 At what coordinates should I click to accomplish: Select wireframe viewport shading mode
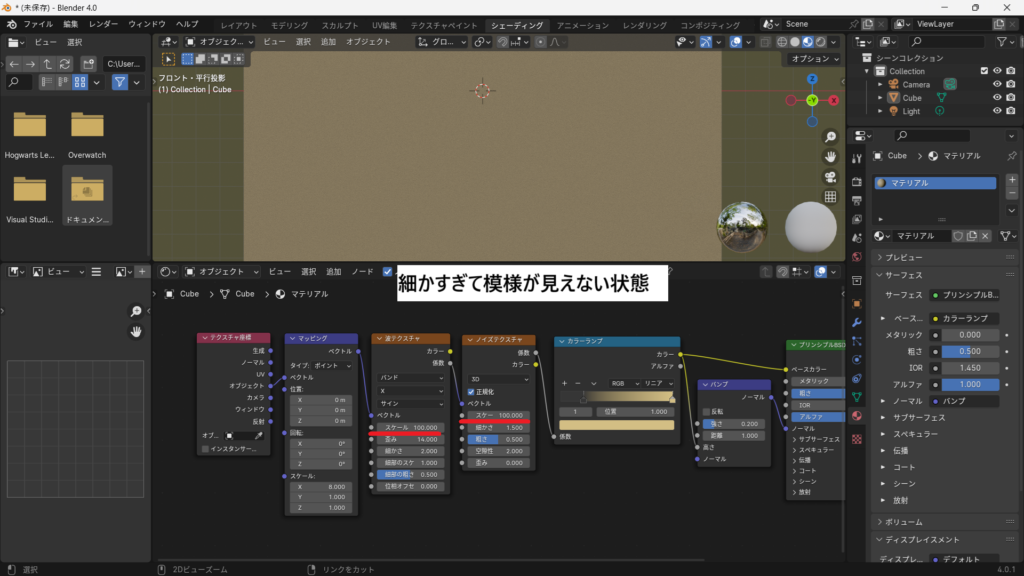tap(782, 42)
